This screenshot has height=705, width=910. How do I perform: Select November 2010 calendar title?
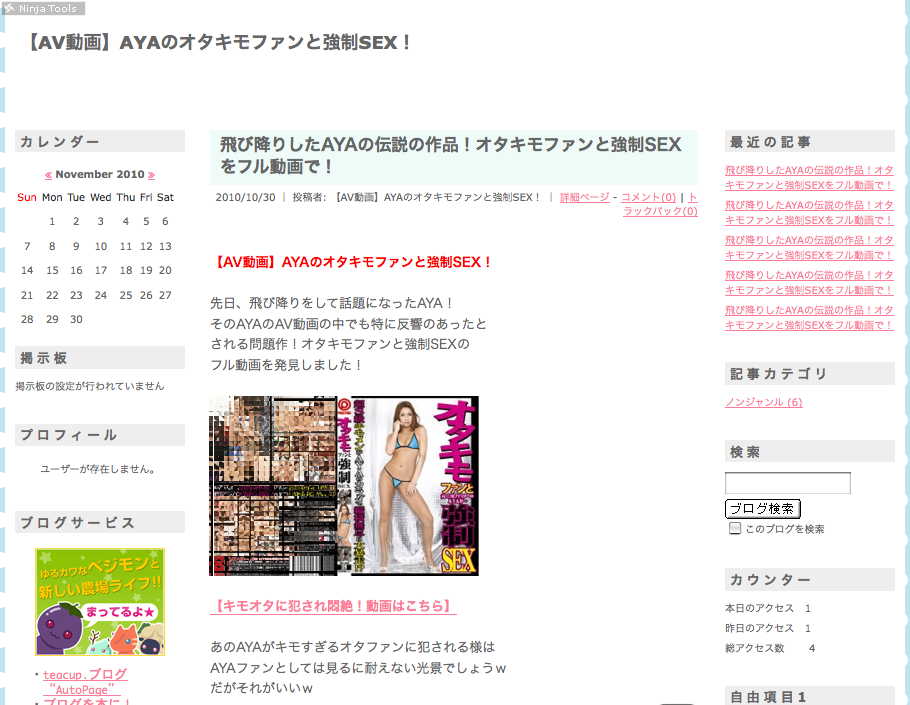pyautogui.click(x=100, y=175)
